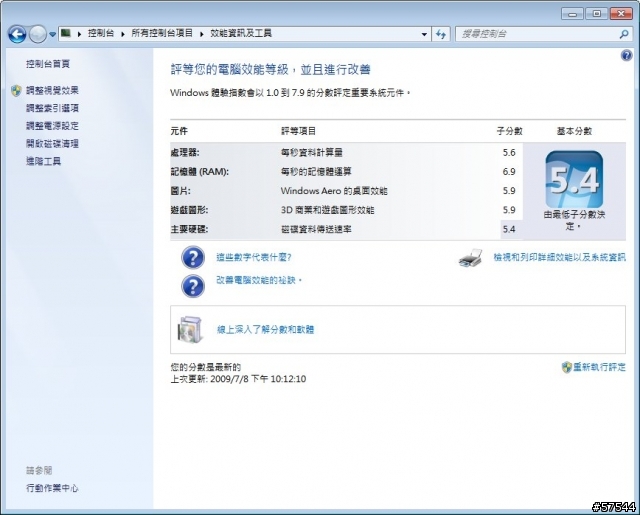This screenshot has height=515, width=640.
Task: Click the 圖片: row label
Action: pos(180,191)
